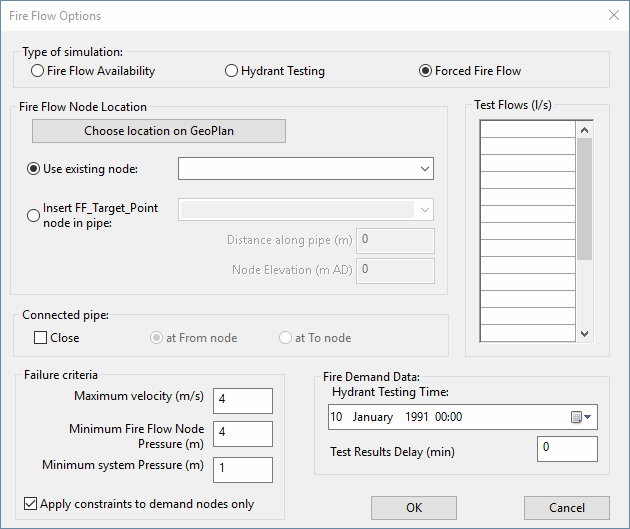Click the first Test Flows table cell
This screenshot has width=630, height=529.
(527, 130)
